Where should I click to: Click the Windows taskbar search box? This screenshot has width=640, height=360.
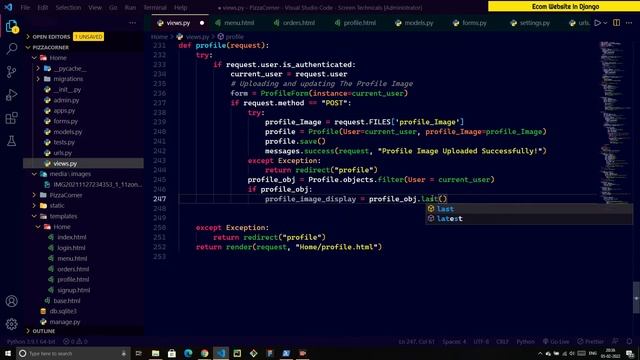tap(73, 353)
